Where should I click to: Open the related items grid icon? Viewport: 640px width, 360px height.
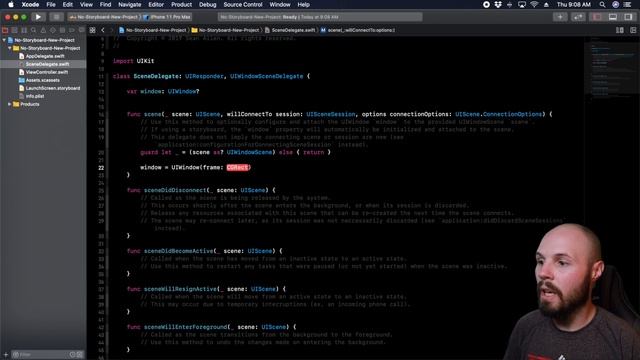pos(93,30)
